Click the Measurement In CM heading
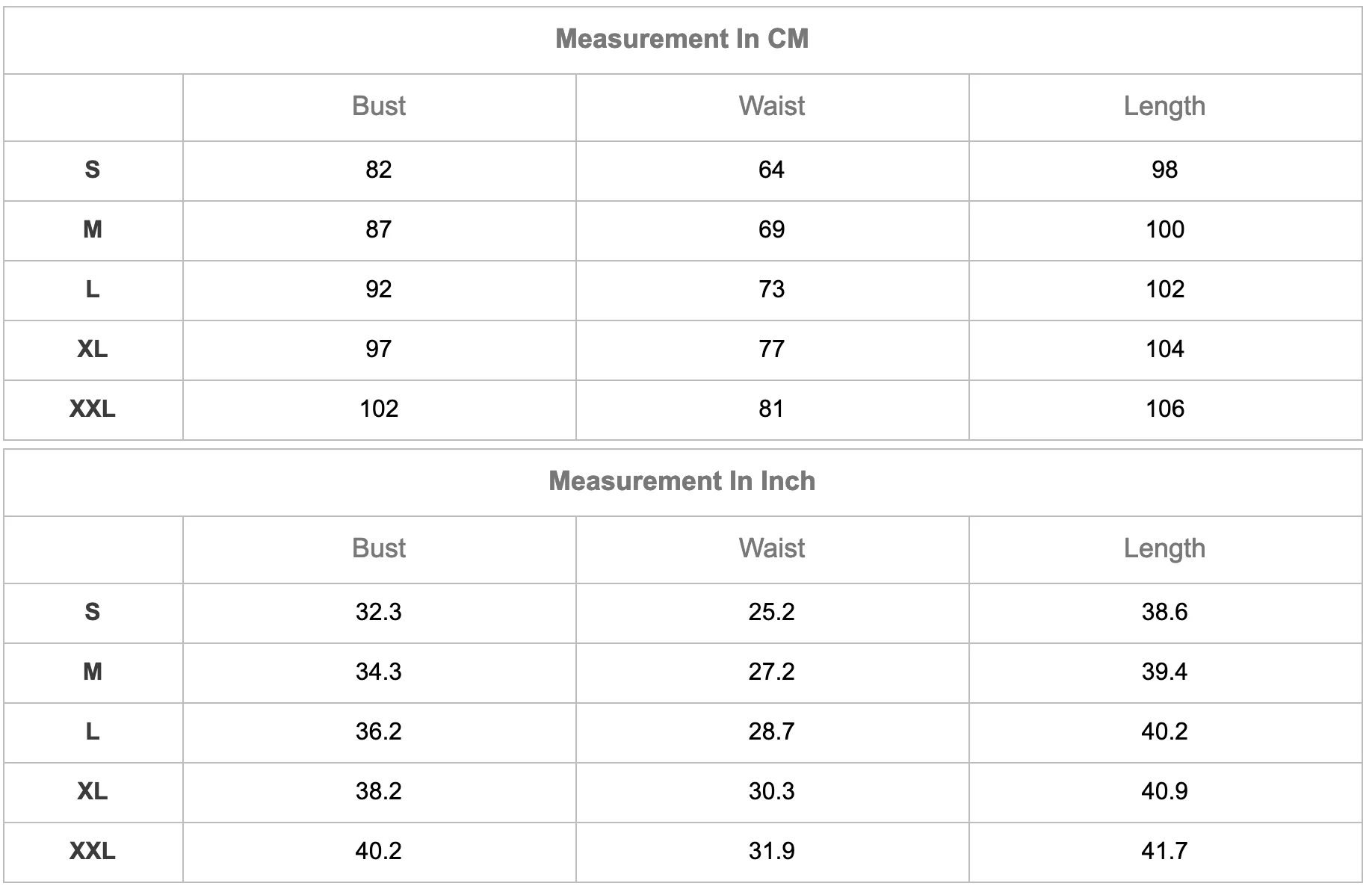 (682, 39)
